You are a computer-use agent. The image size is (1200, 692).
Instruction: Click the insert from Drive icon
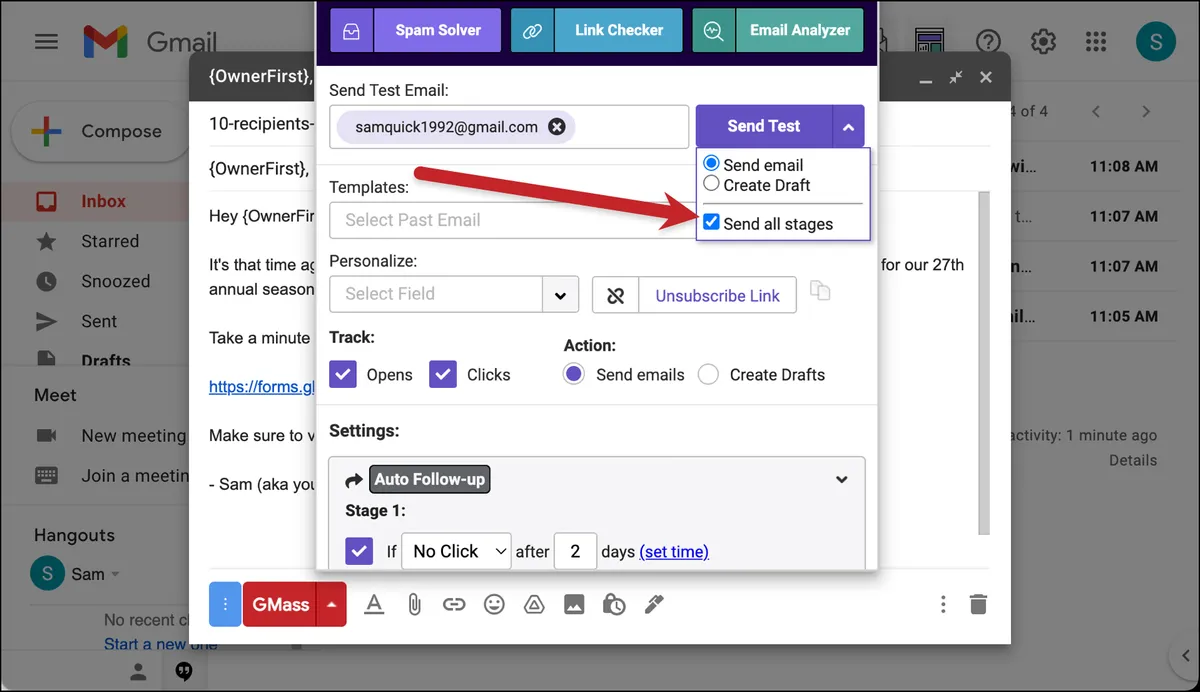534,604
